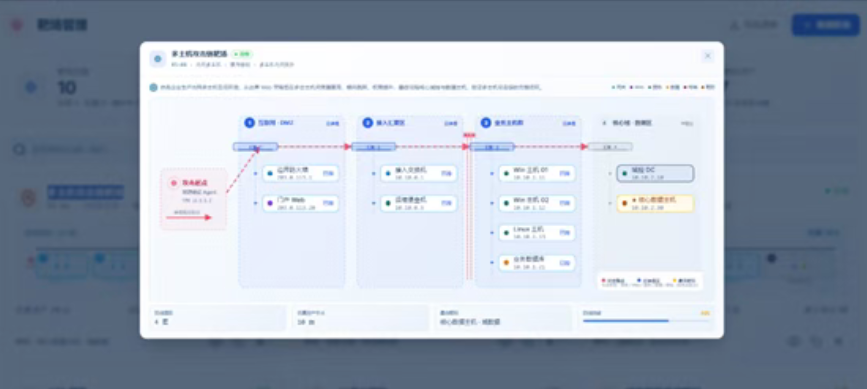Click the blue tag on Linux 主机 node
867x389 pixels.
point(565,233)
